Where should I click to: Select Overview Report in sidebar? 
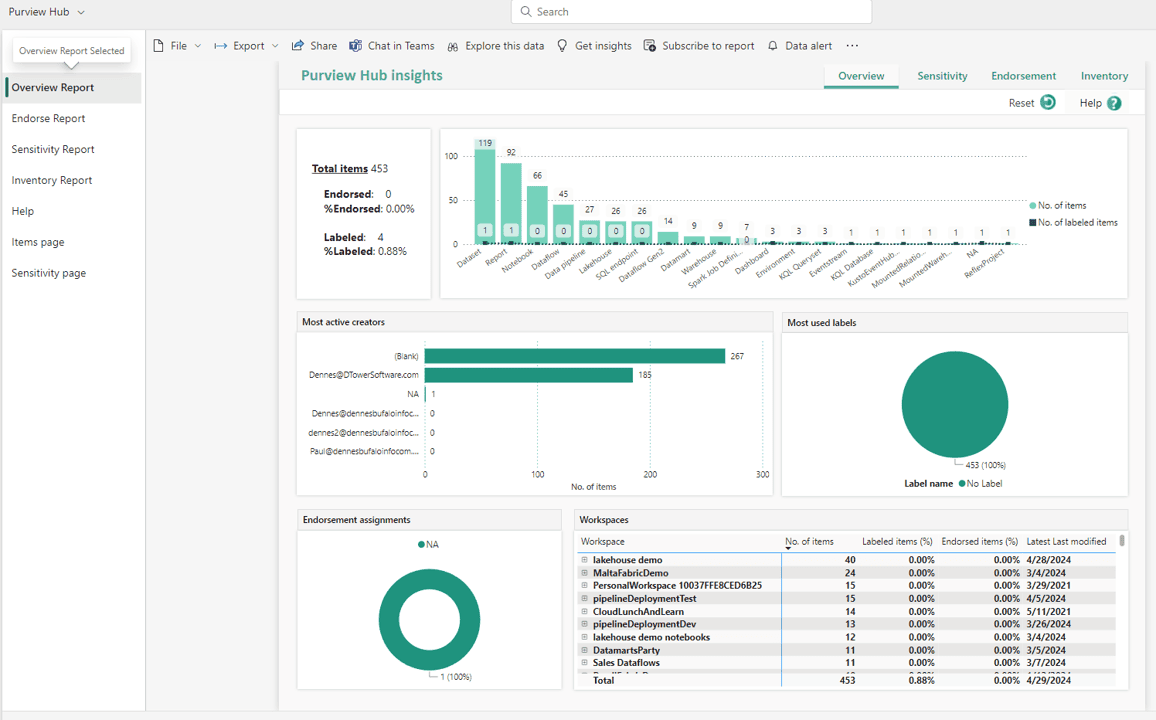[x=72, y=88]
